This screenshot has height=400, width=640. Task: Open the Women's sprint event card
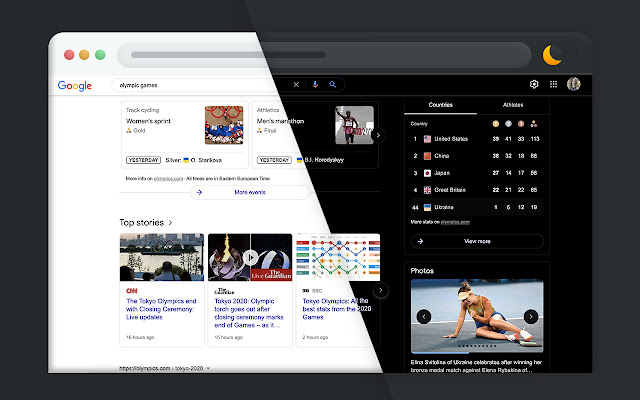coord(184,135)
